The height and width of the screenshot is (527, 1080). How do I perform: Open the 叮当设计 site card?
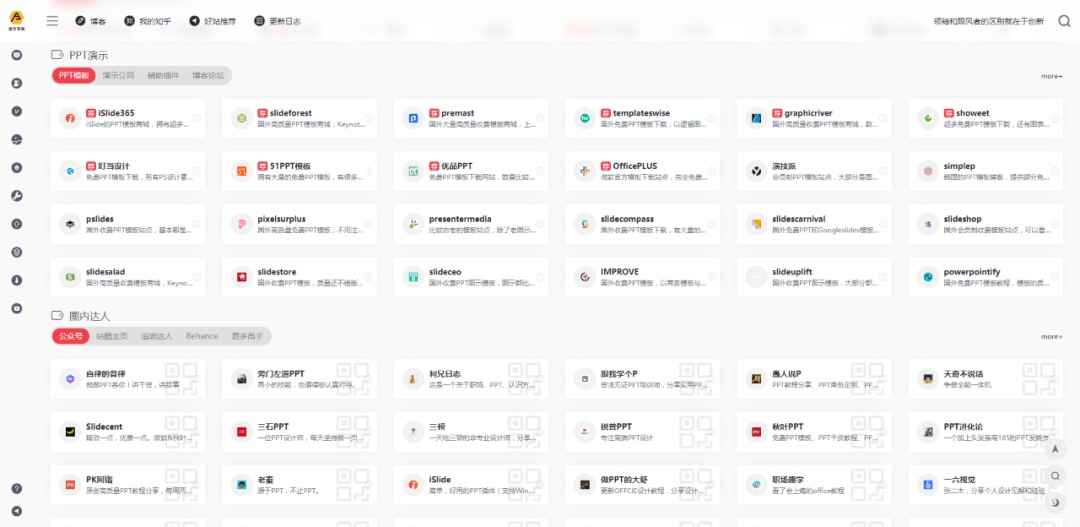[128, 172]
